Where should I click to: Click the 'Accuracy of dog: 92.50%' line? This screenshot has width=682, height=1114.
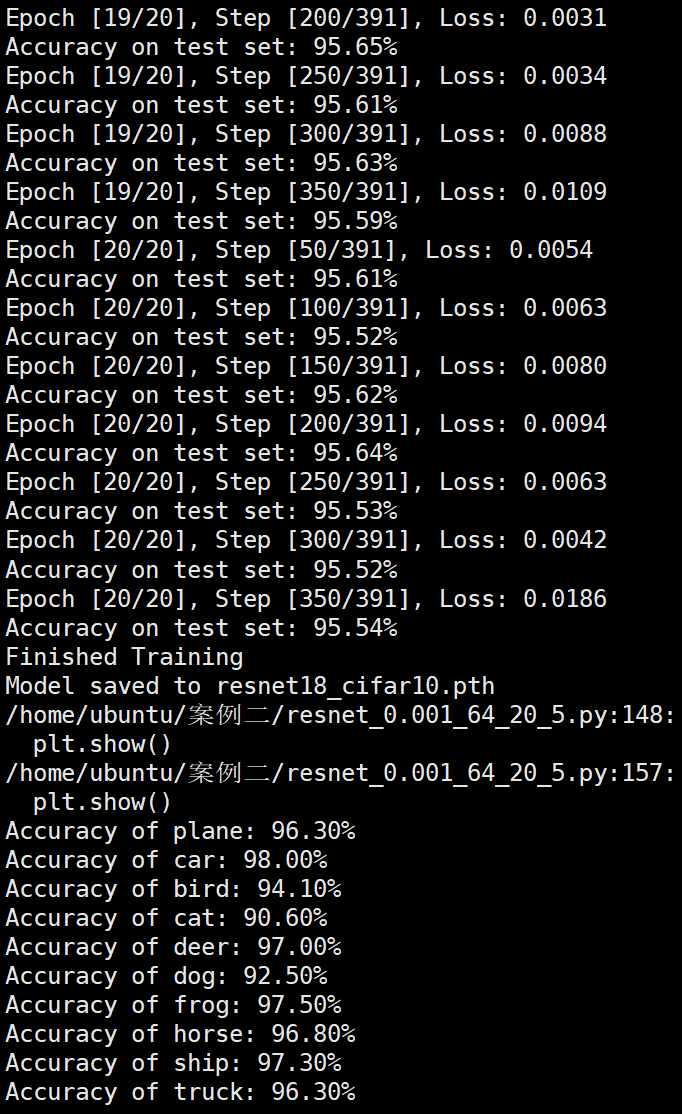(166, 976)
